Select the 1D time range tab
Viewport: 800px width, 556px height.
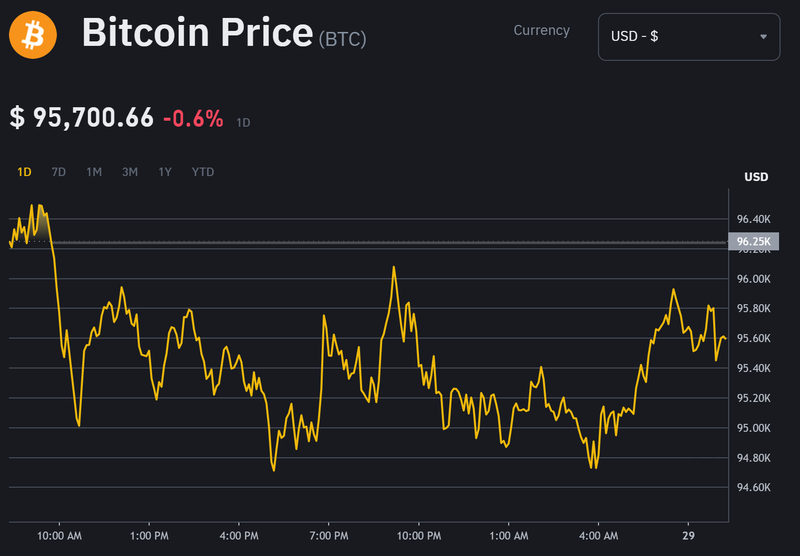[25, 172]
